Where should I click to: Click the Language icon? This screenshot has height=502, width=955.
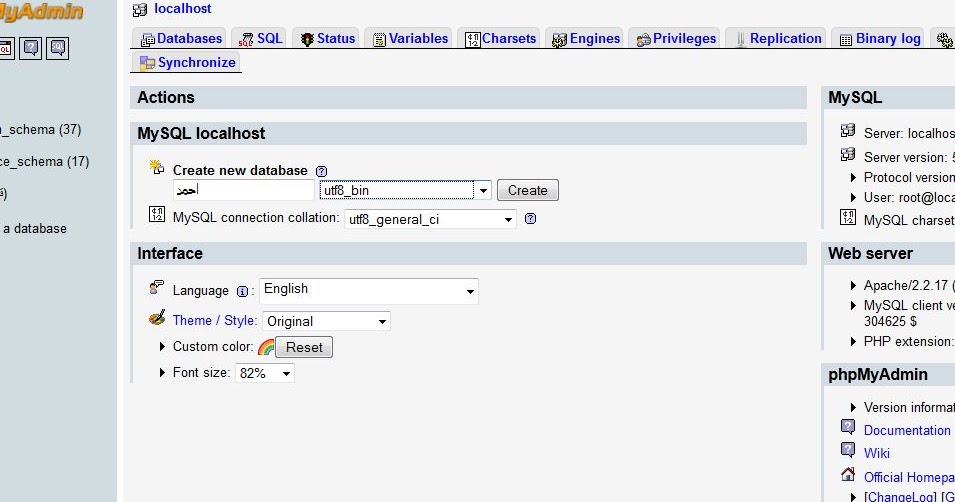tap(157, 287)
